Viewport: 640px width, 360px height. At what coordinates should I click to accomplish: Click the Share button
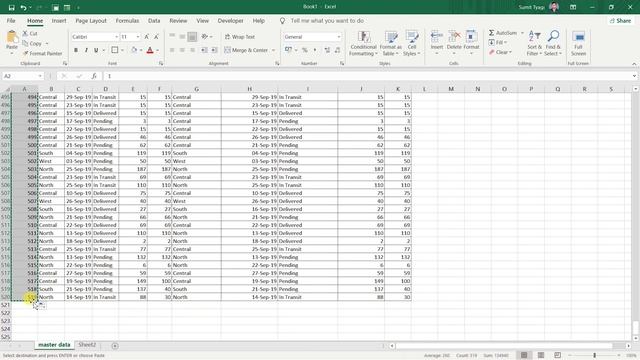click(x=620, y=21)
